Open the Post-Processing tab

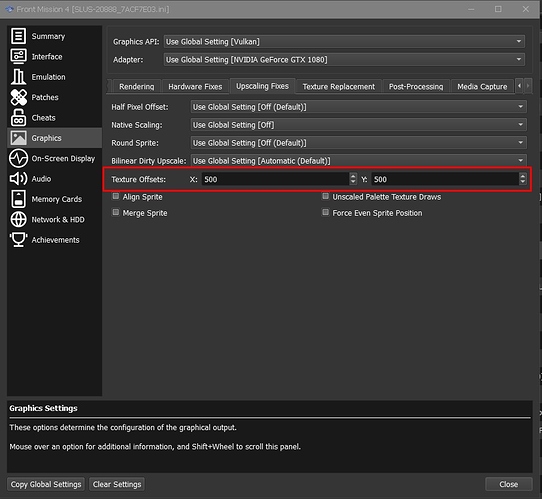point(416,86)
